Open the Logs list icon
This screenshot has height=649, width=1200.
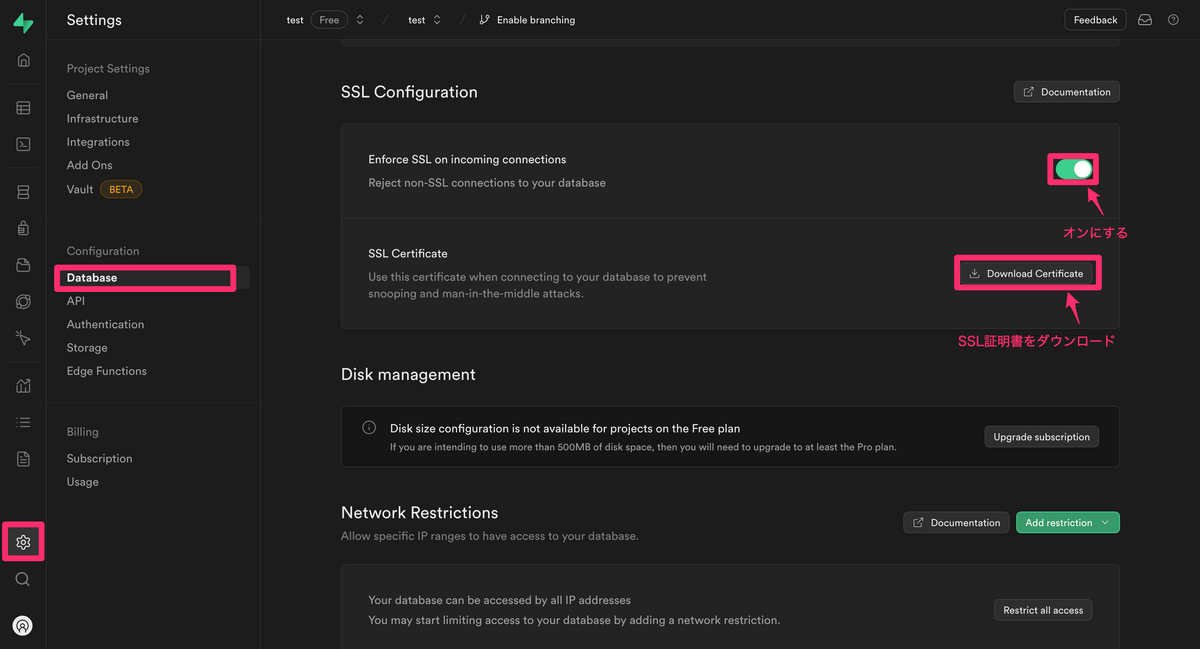coord(23,422)
